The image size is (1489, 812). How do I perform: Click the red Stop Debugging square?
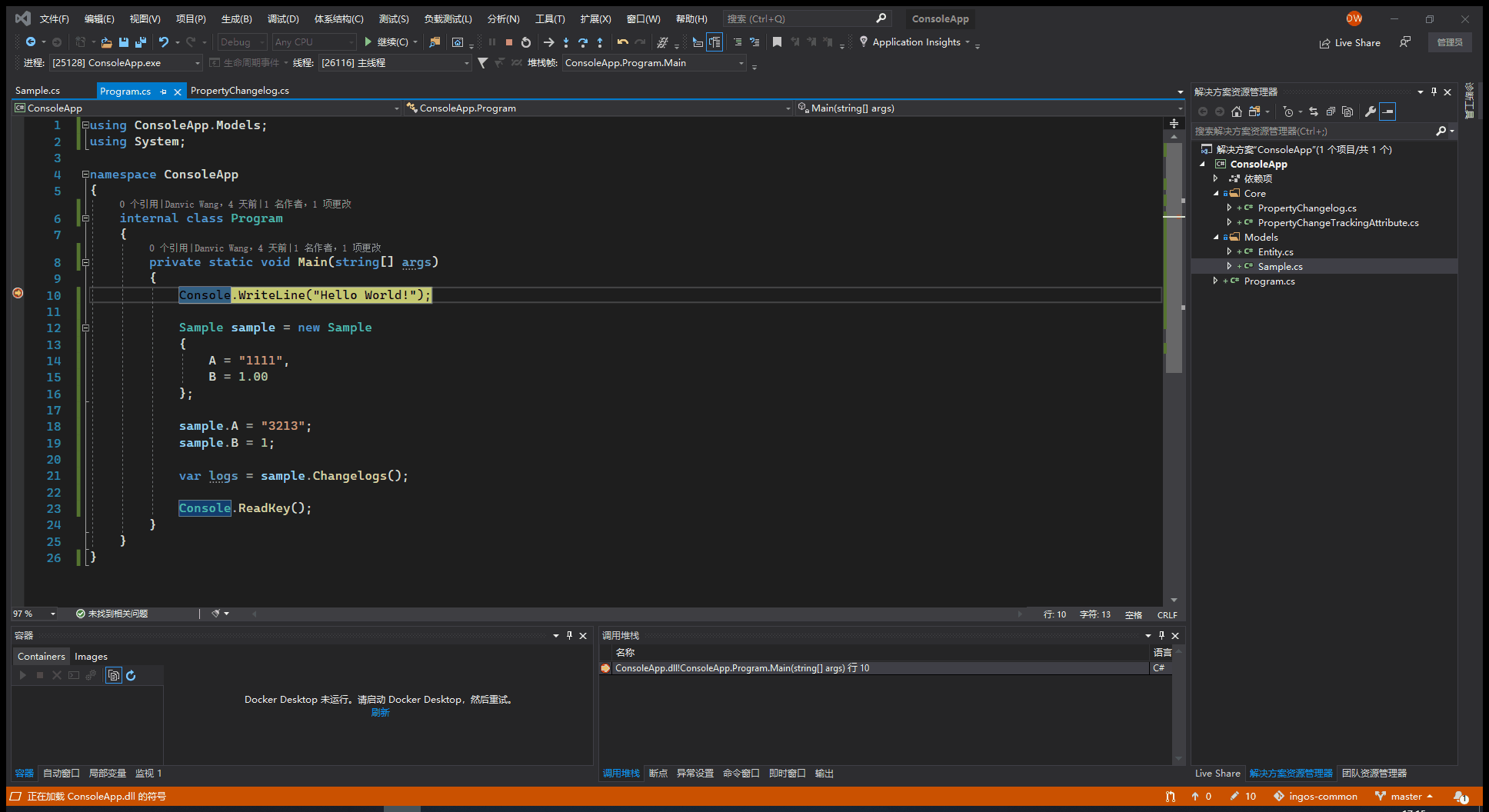point(509,42)
